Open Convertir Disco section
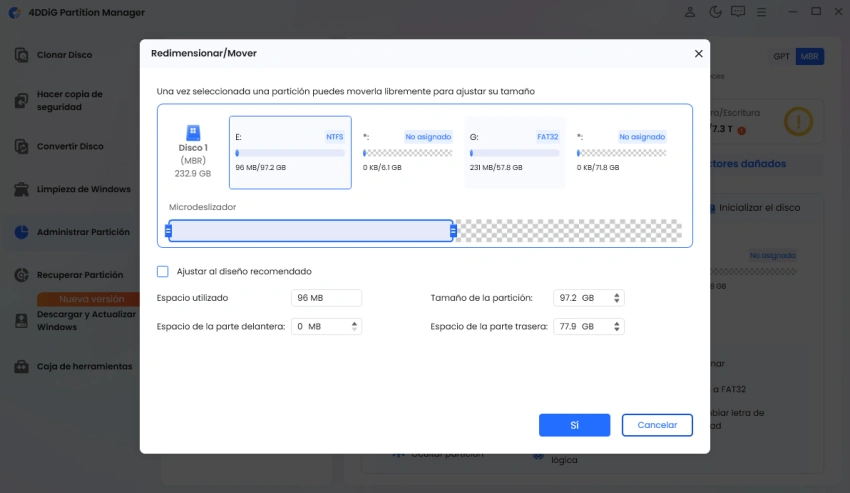Viewport: 850px width, 493px height. pos(70,146)
